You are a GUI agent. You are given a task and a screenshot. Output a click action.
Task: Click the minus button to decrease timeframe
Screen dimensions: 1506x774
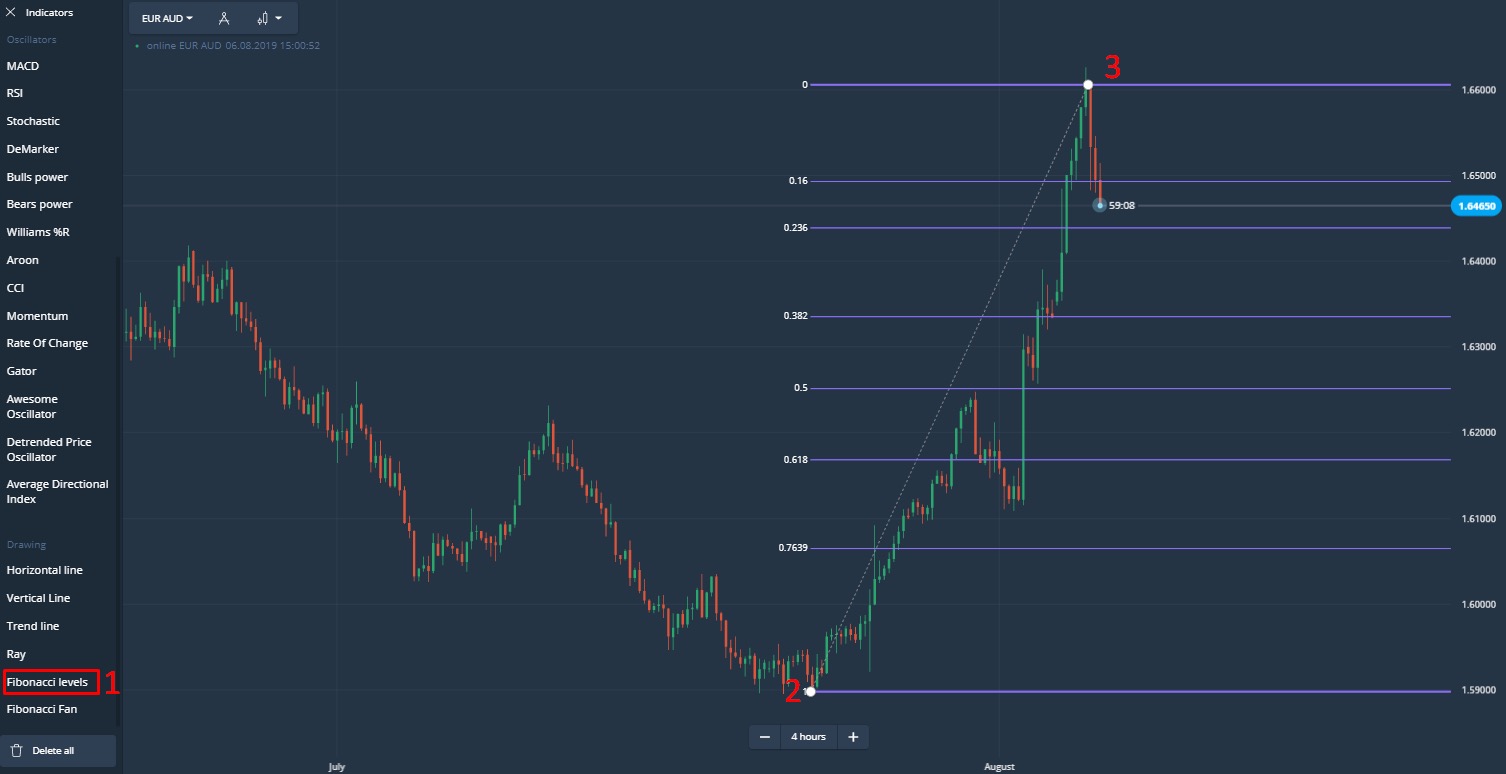pyautogui.click(x=765, y=737)
